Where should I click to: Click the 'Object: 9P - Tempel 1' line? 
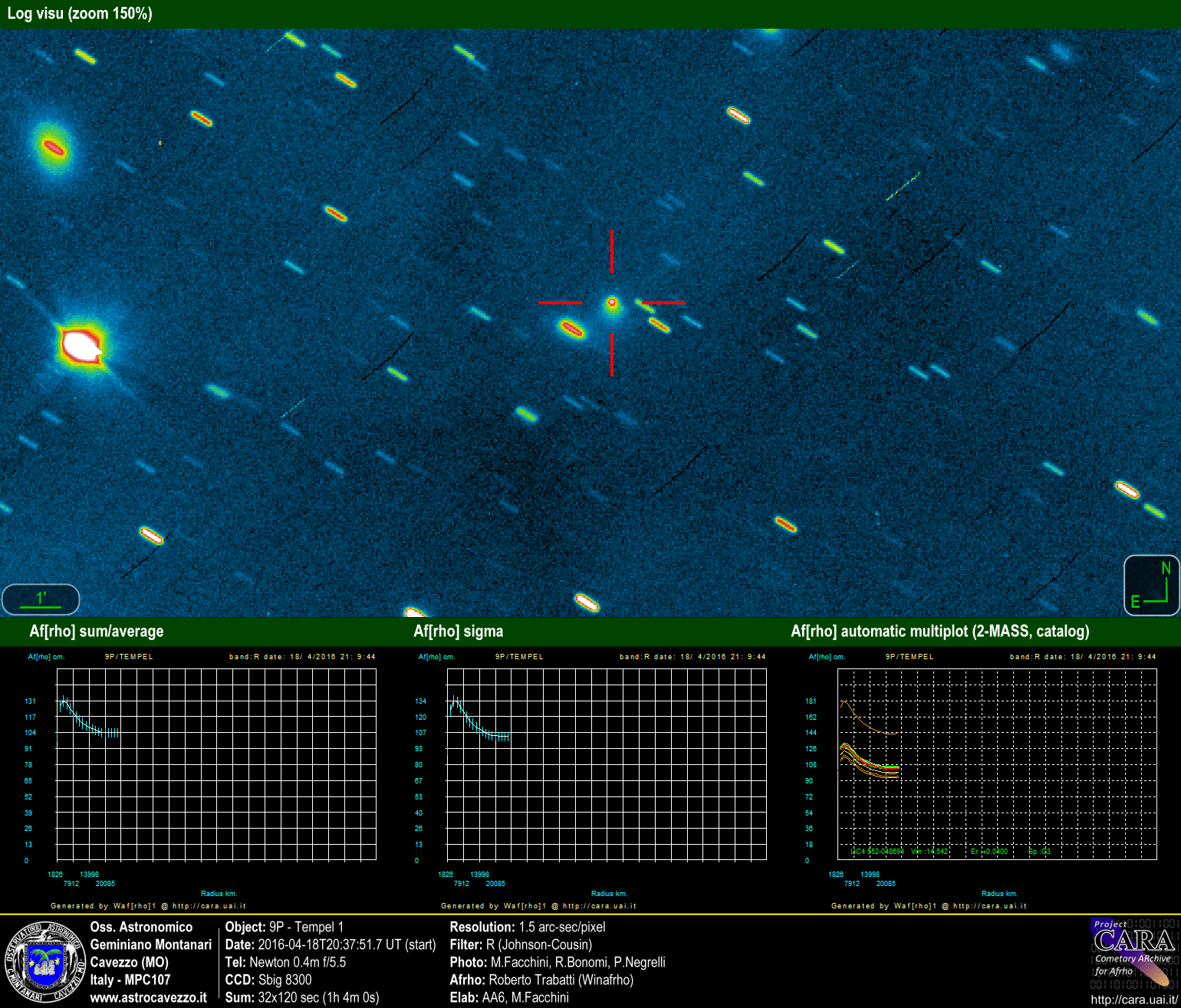coord(285,927)
